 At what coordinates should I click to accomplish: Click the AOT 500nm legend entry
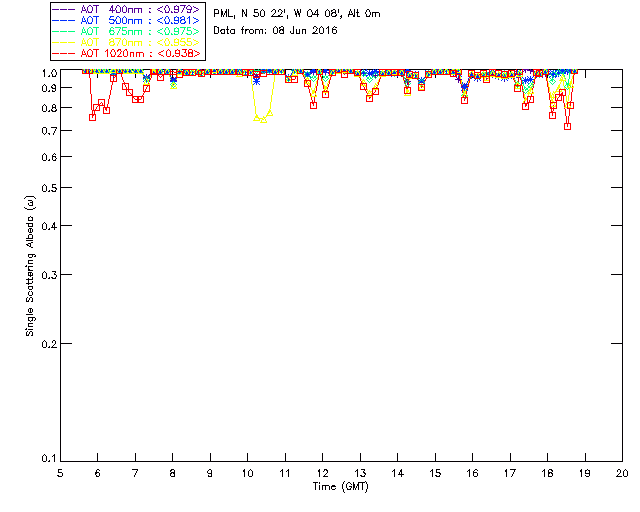[x=127, y=20]
